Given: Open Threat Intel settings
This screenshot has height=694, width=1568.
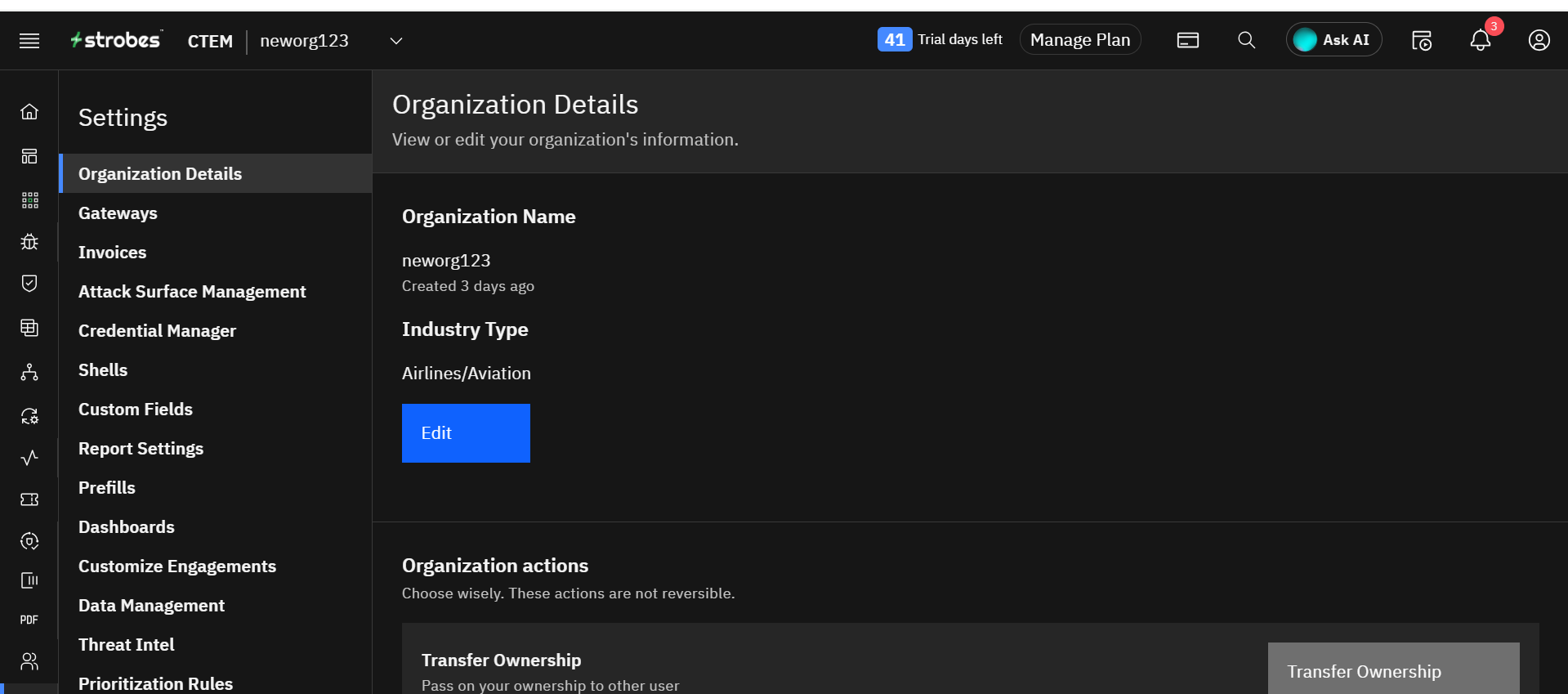Looking at the screenshot, I should tap(127, 645).
